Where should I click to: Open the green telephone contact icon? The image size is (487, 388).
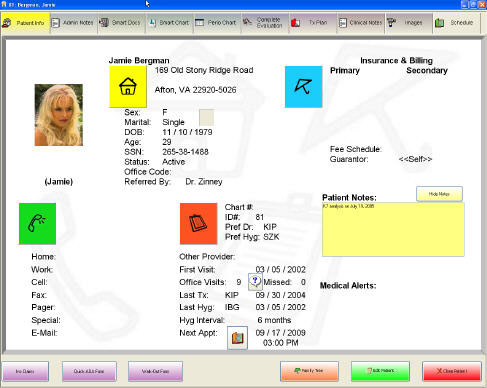click(37, 224)
